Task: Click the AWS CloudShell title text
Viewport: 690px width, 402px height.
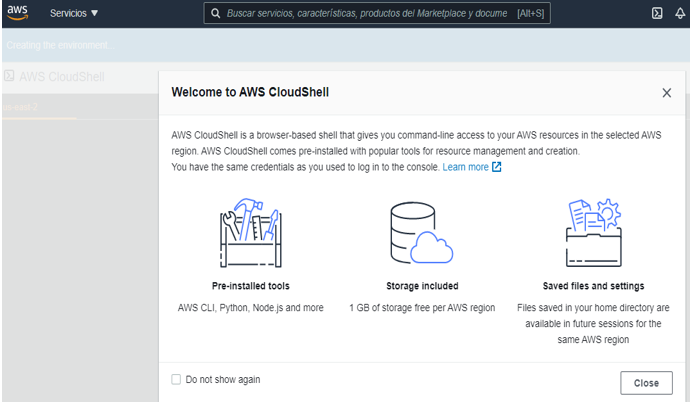Action: (62, 77)
